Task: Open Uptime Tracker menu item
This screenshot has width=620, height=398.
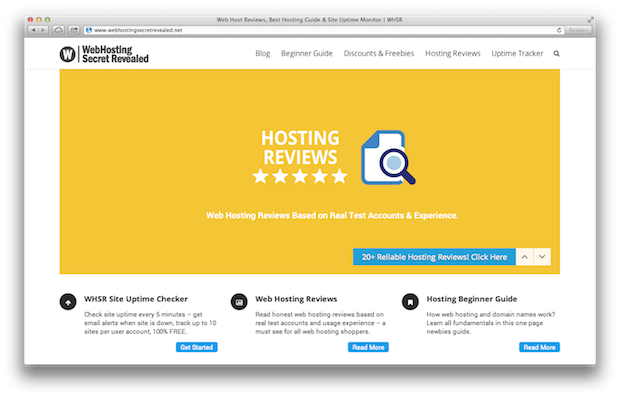Action: point(517,53)
